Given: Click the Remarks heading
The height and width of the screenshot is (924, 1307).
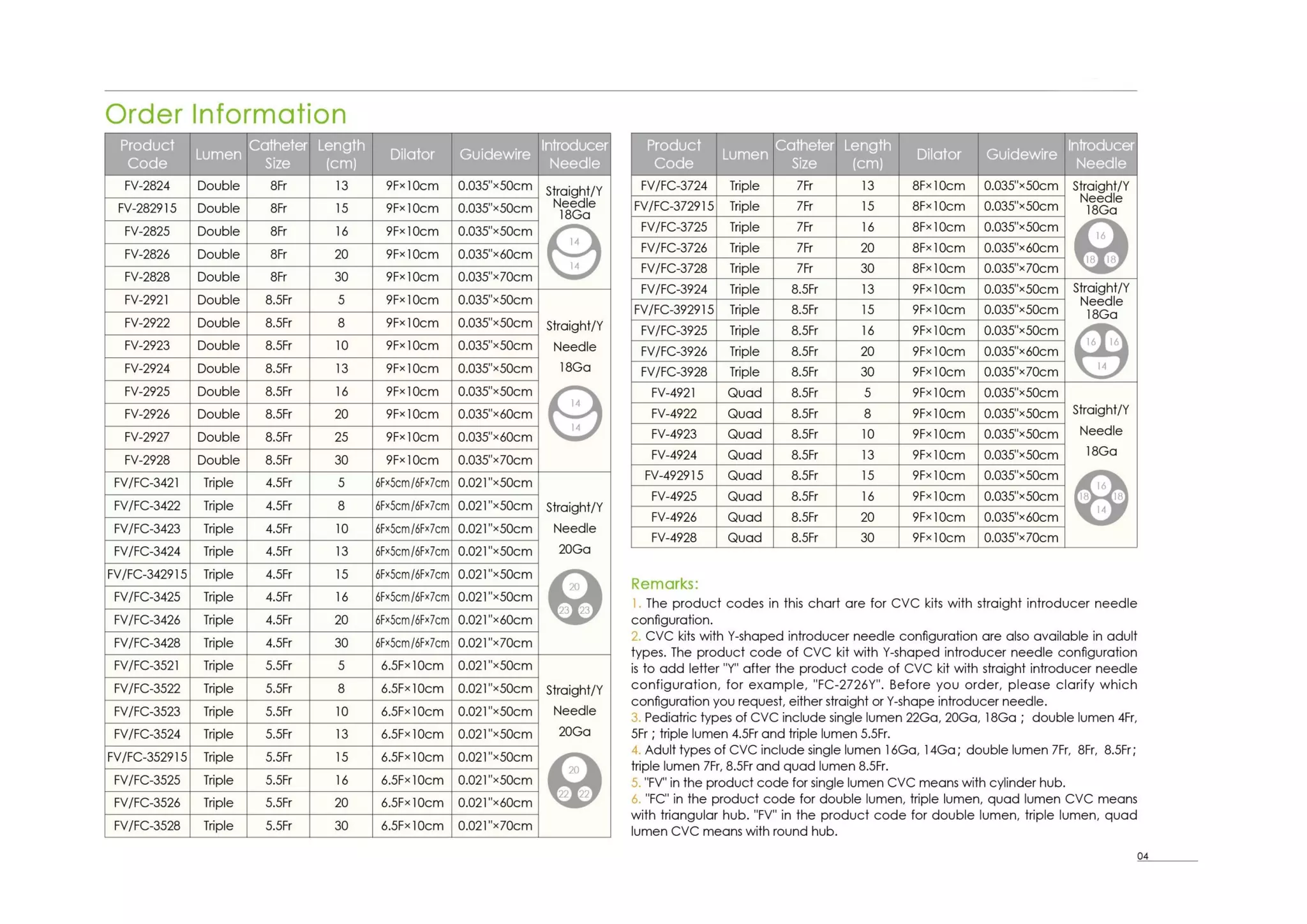Looking at the screenshot, I should [664, 583].
